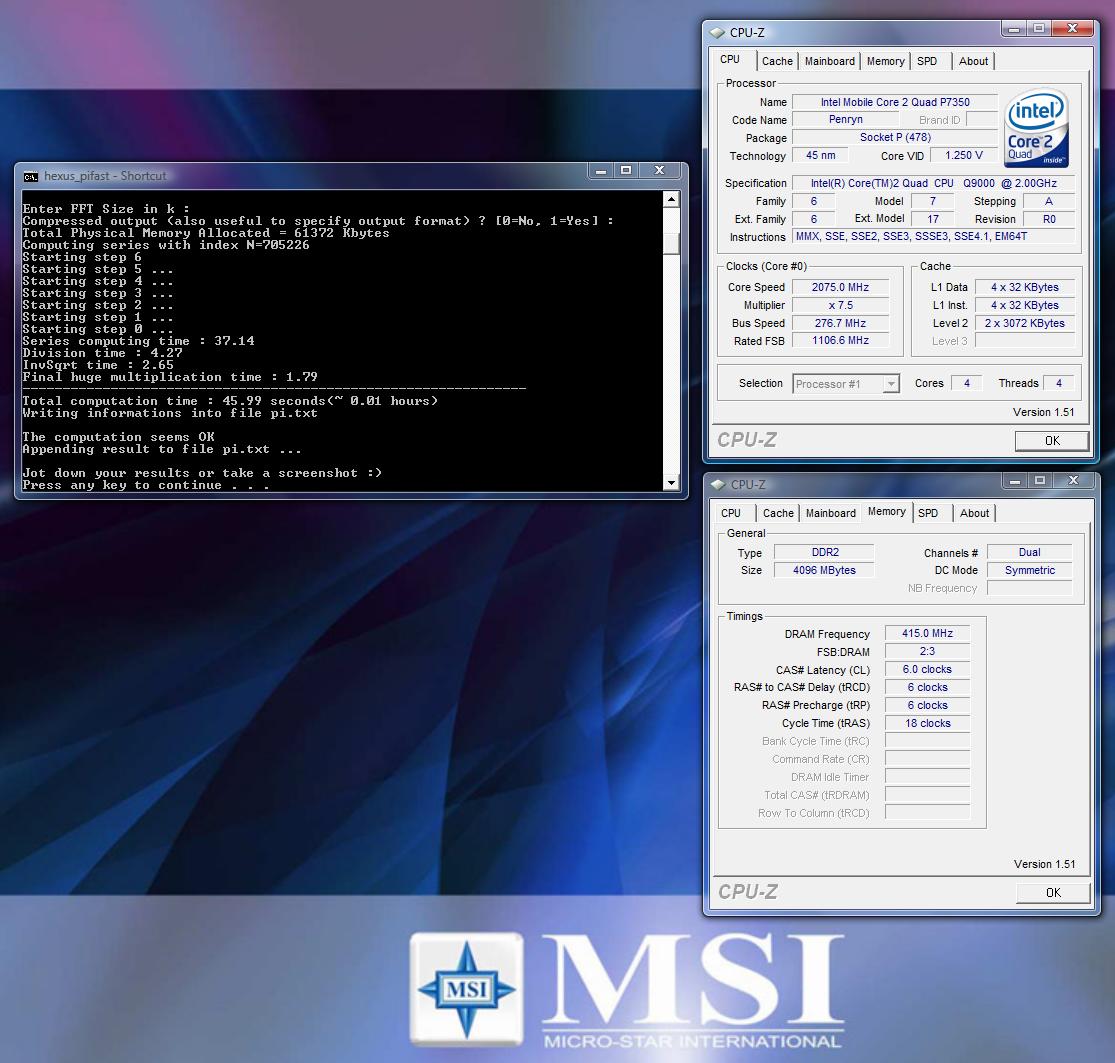
Task: Select the active Memory tab in lower window
Action: [887, 512]
